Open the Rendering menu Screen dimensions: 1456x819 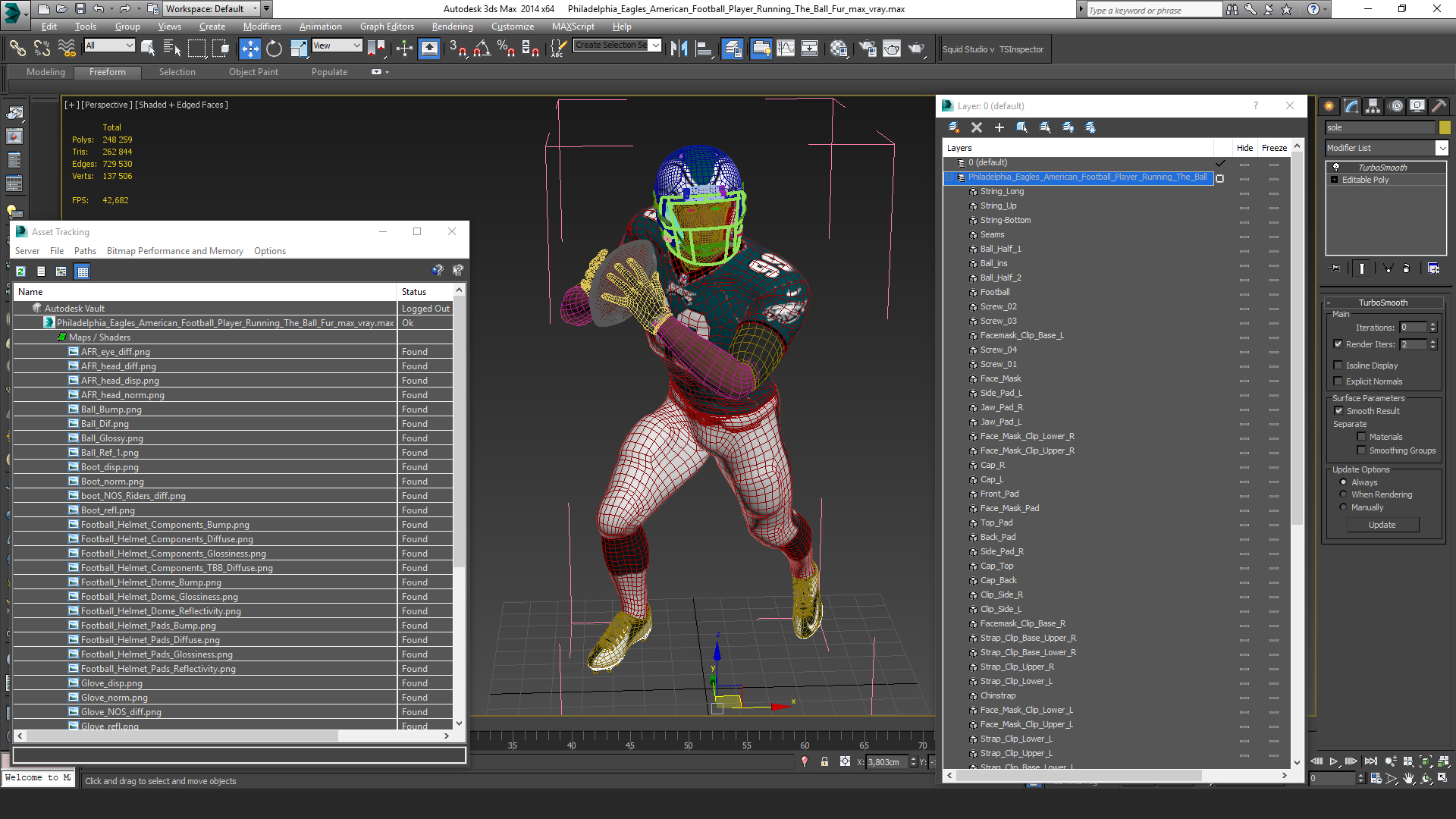[x=453, y=27]
